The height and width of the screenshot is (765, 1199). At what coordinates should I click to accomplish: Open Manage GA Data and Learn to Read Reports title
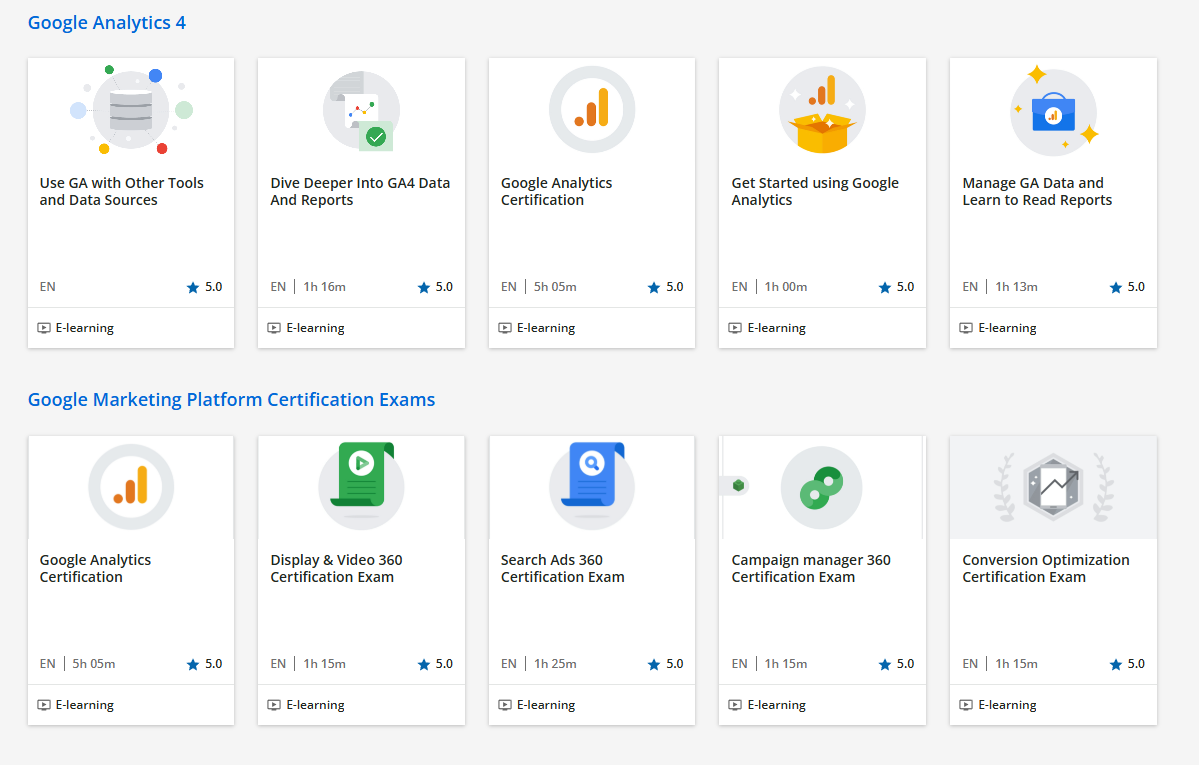coord(1037,191)
